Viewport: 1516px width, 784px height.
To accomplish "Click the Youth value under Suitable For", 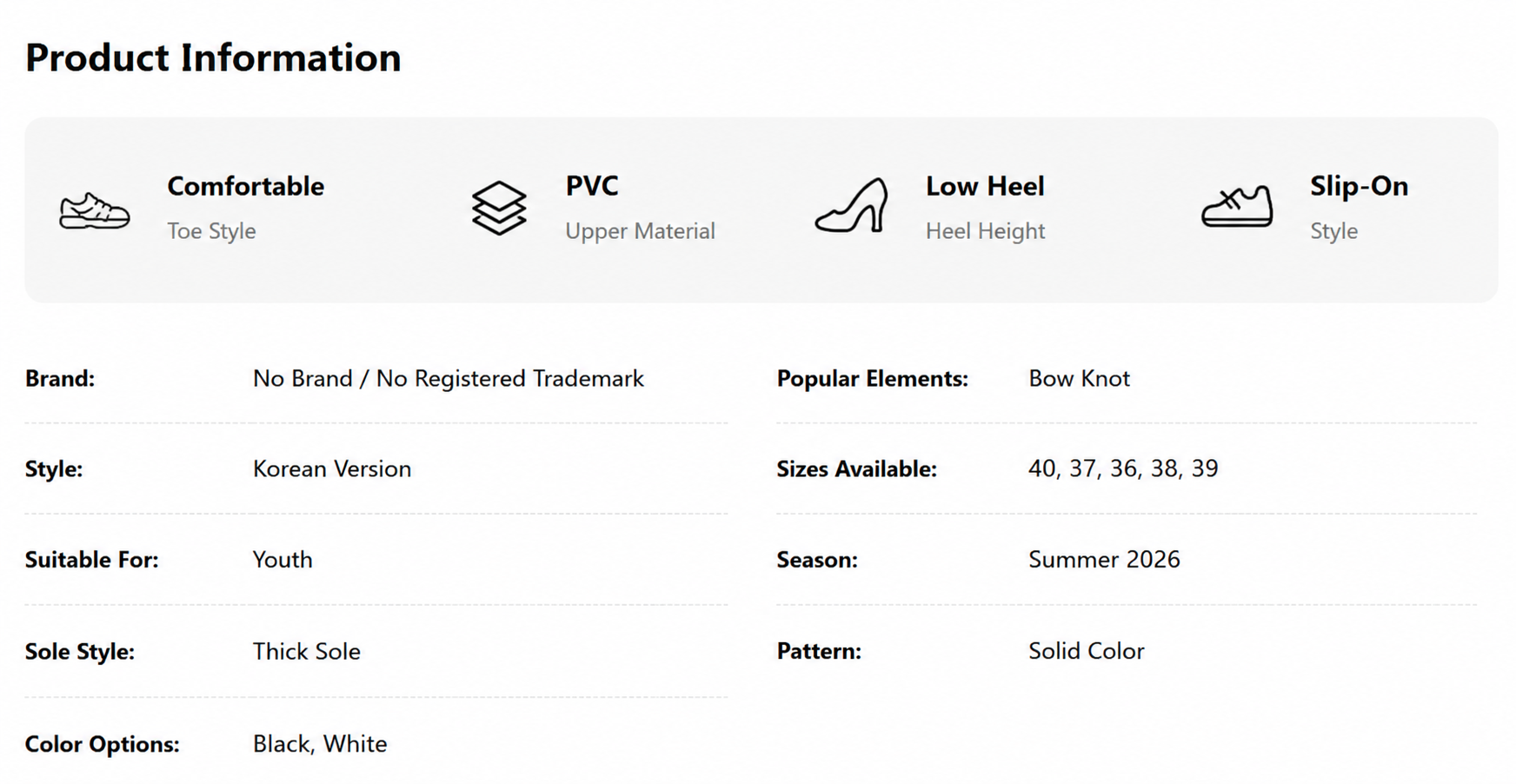I will coord(283,560).
